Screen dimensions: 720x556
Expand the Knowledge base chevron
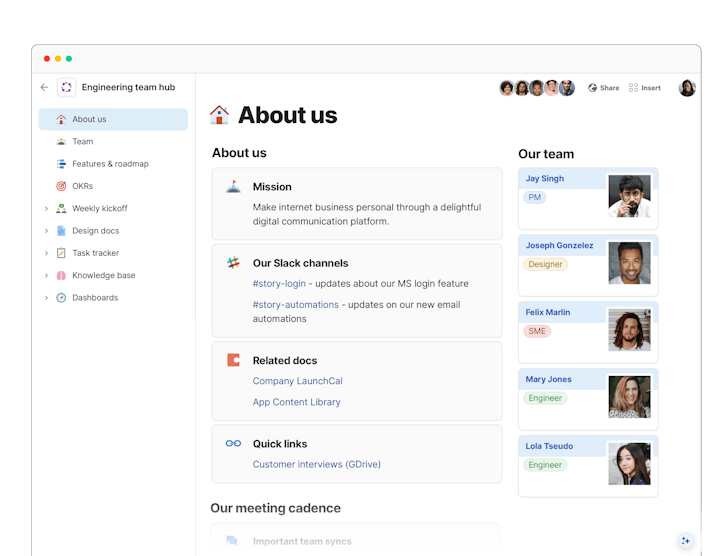[46, 276]
